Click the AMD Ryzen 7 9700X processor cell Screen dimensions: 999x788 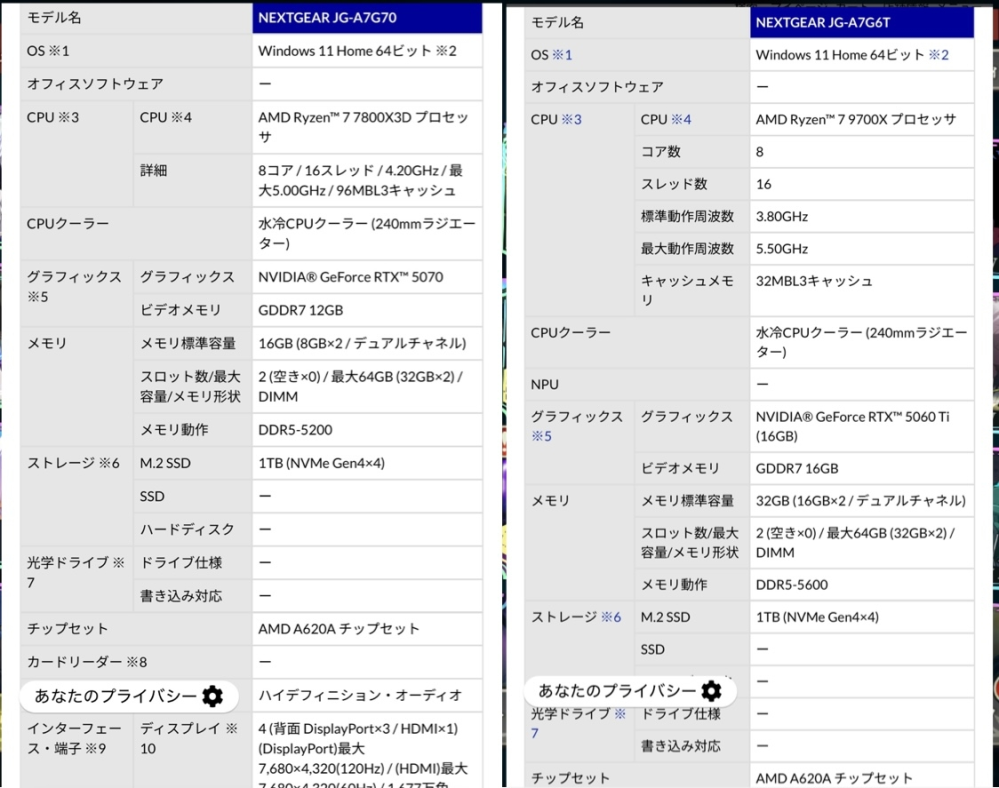(x=861, y=120)
